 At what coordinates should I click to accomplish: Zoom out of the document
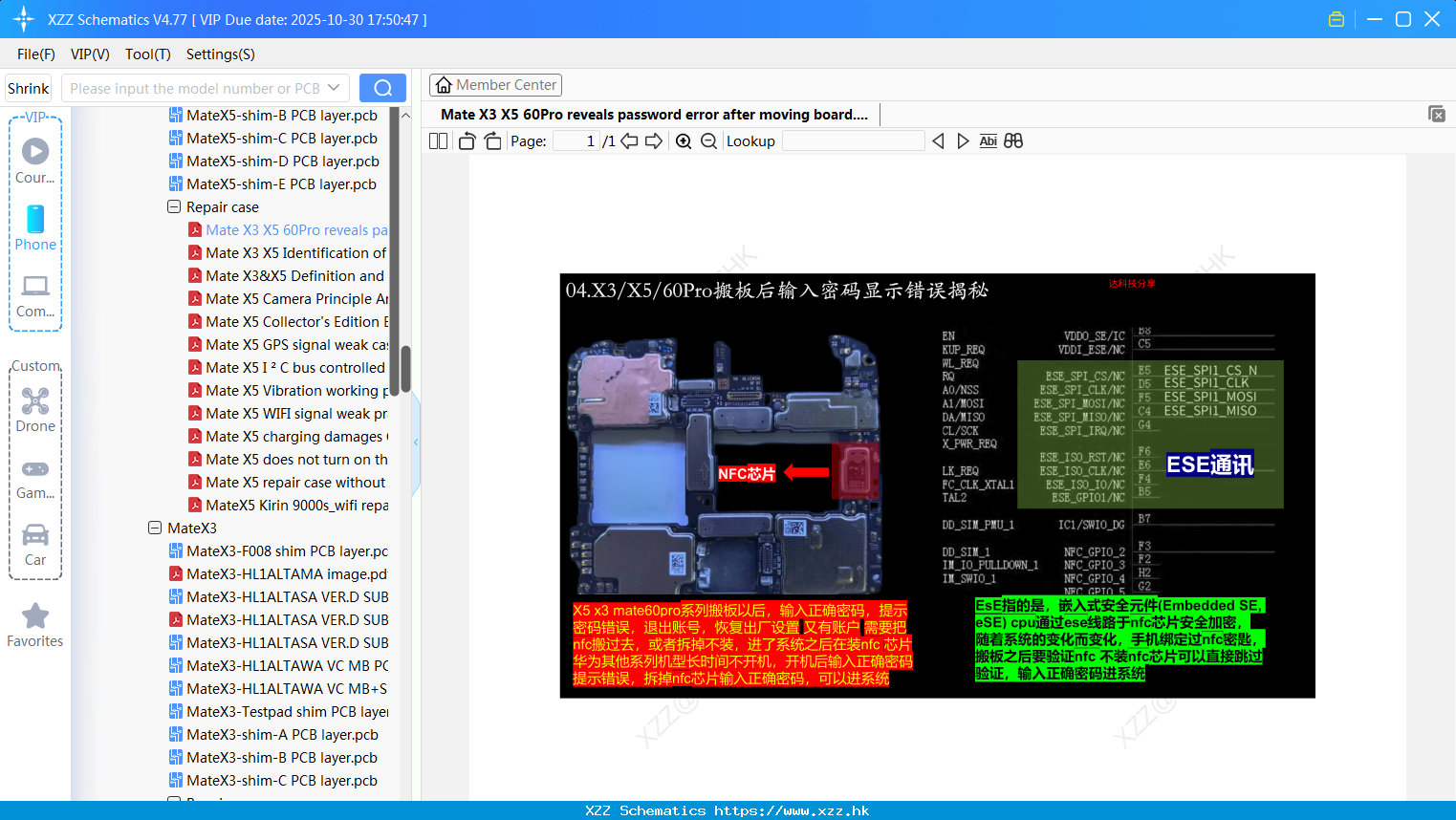(708, 141)
